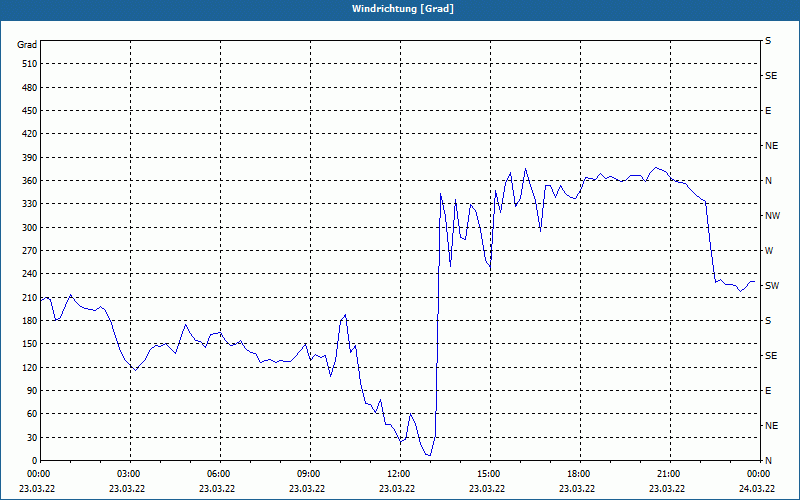Select the E compass label level with 450

768,111
